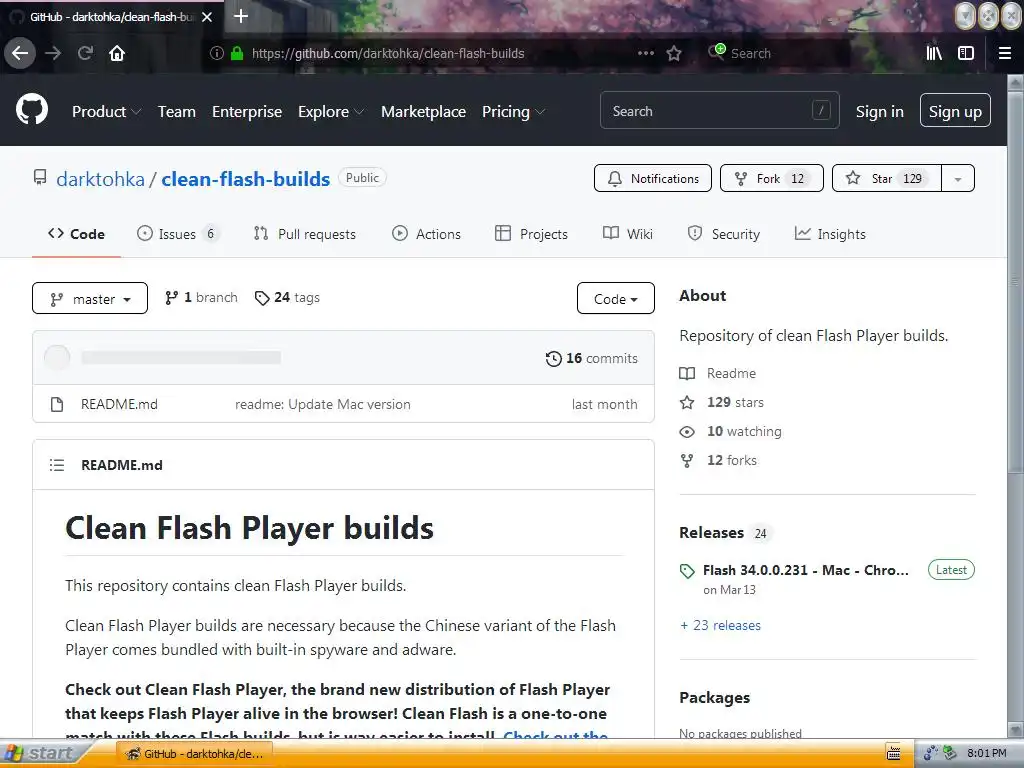Image resolution: width=1024 pixels, height=768 pixels.
Task: Click the 16 commits history link
Action: [x=592, y=358]
